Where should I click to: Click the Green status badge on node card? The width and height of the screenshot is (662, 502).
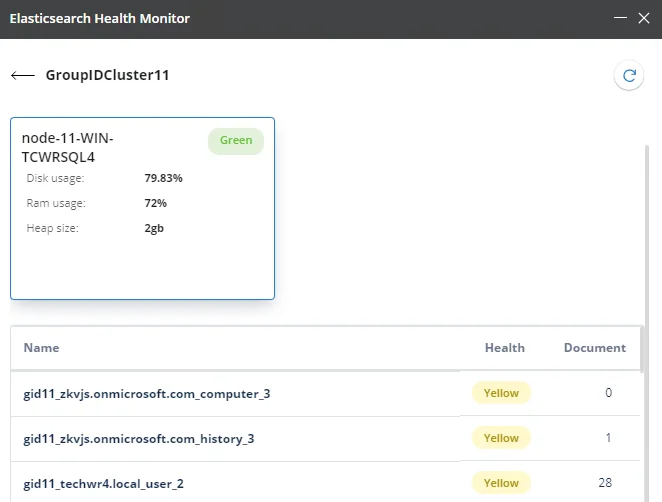236,141
